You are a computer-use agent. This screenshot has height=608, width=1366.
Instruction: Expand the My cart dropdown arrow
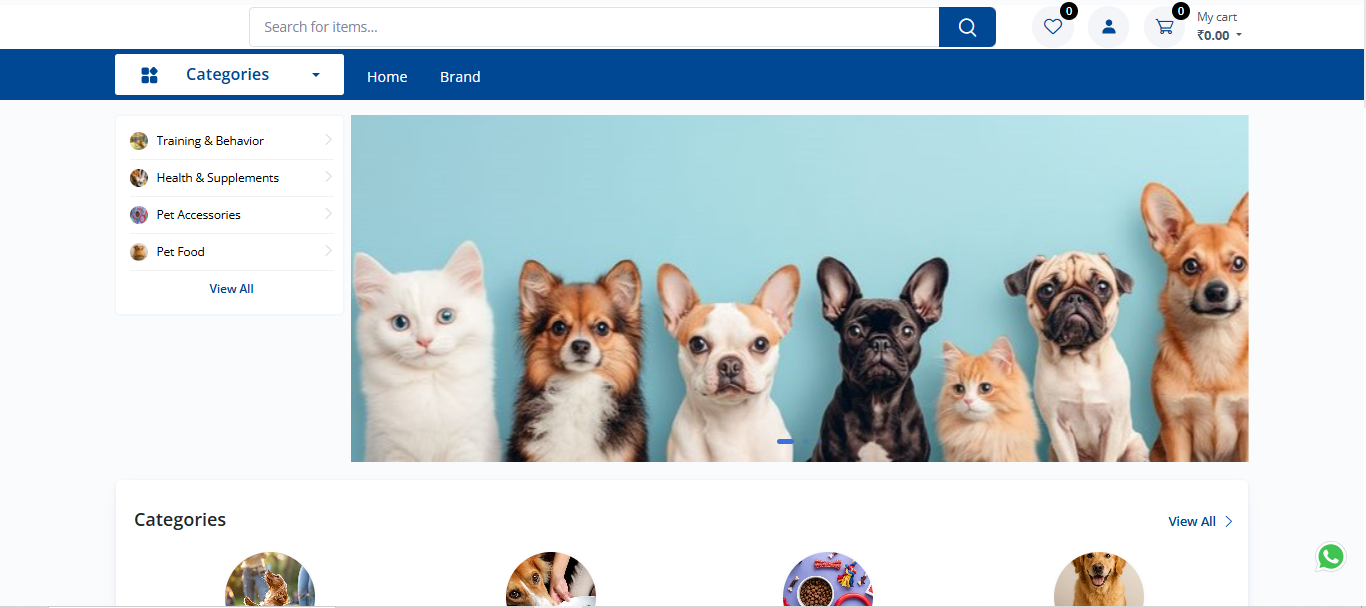pos(1239,36)
